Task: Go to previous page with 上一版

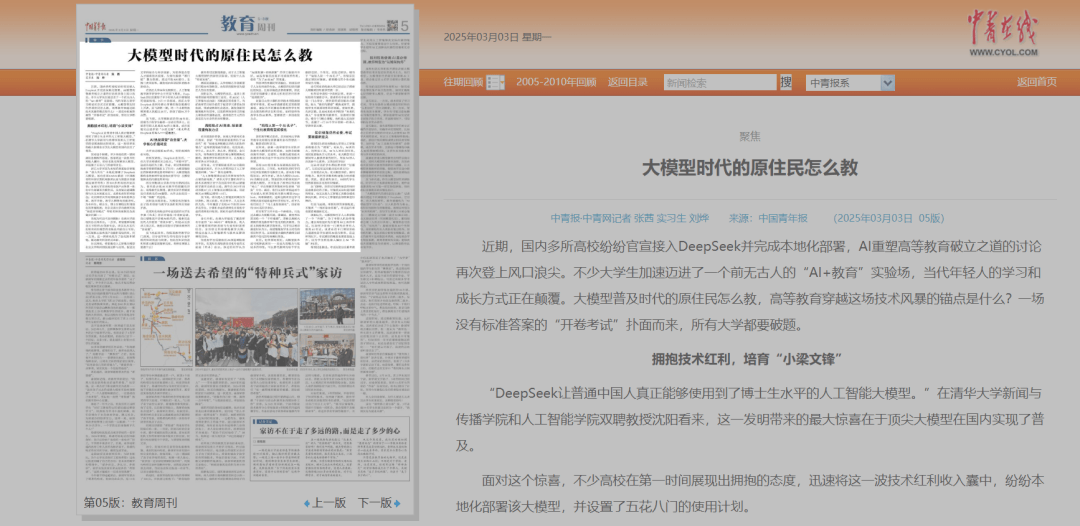Action: point(328,503)
